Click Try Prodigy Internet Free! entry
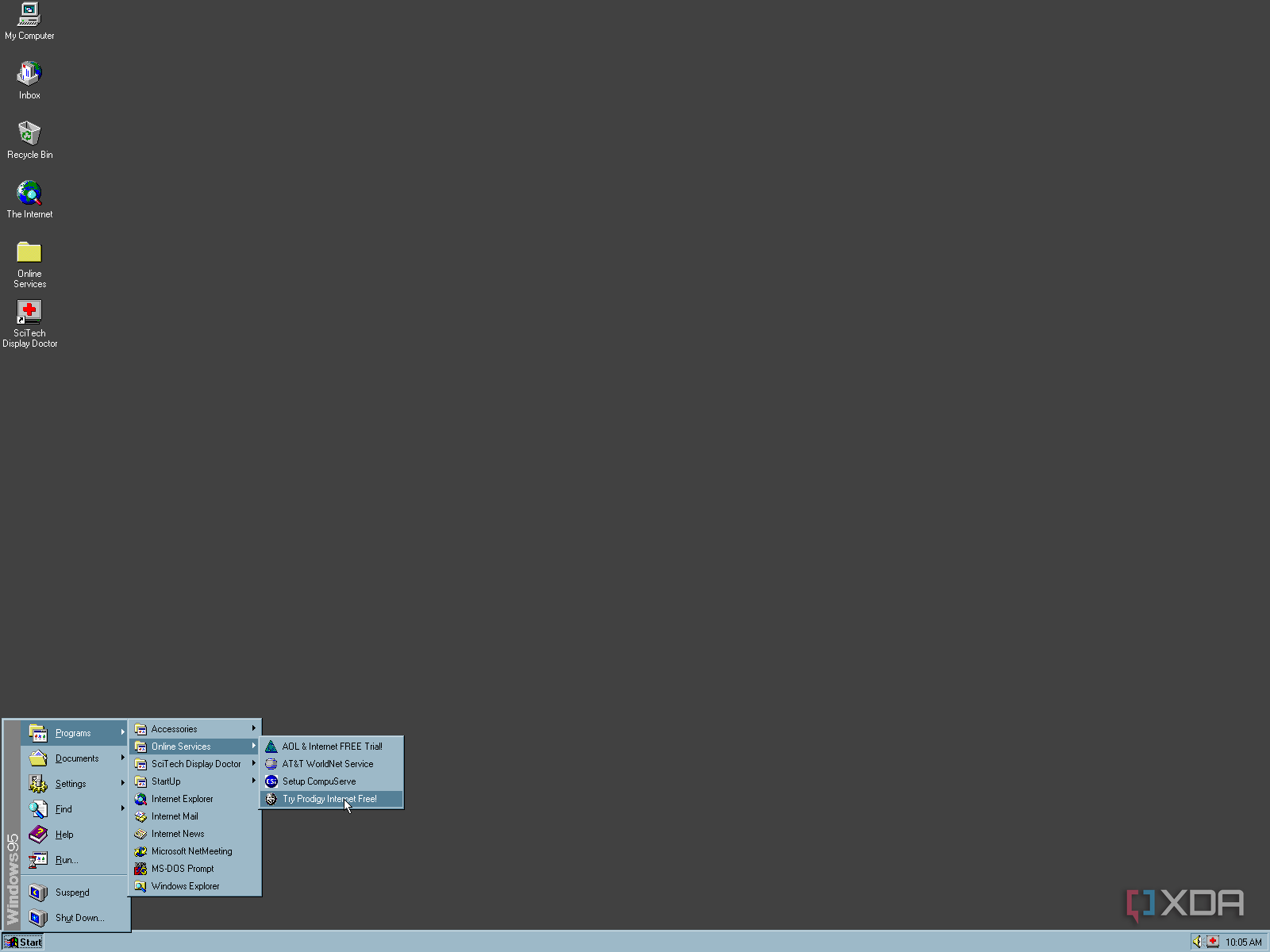The height and width of the screenshot is (952, 1270). (x=332, y=799)
